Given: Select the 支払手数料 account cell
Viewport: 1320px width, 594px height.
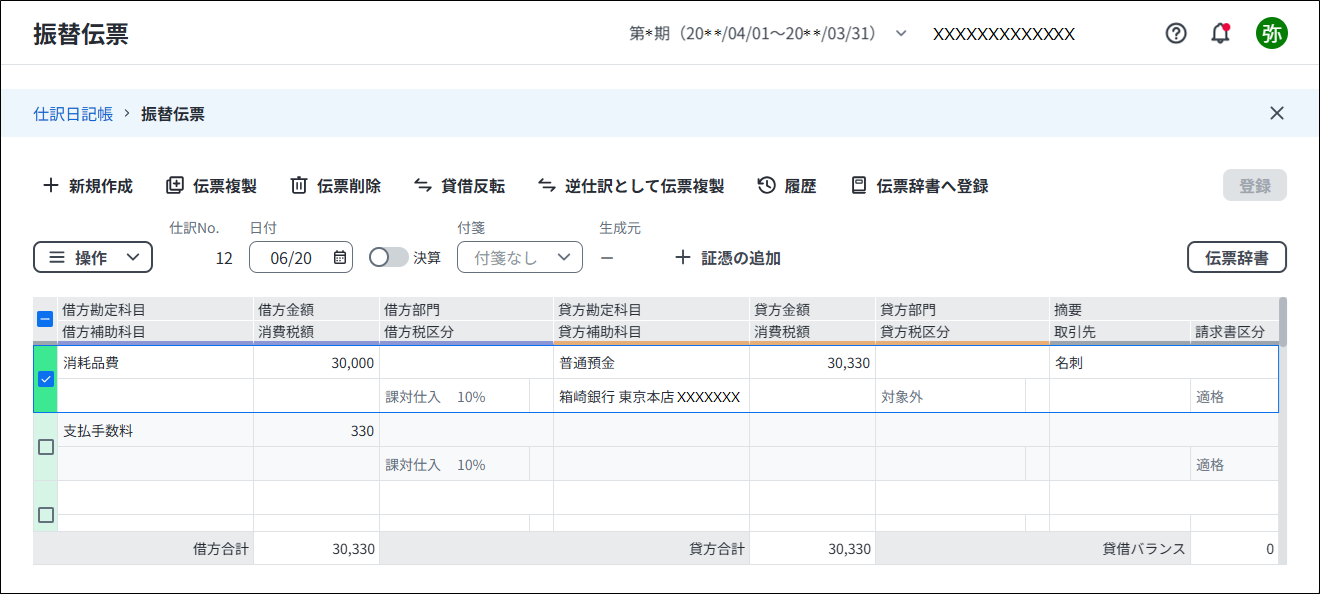Looking at the screenshot, I should (156, 431).
